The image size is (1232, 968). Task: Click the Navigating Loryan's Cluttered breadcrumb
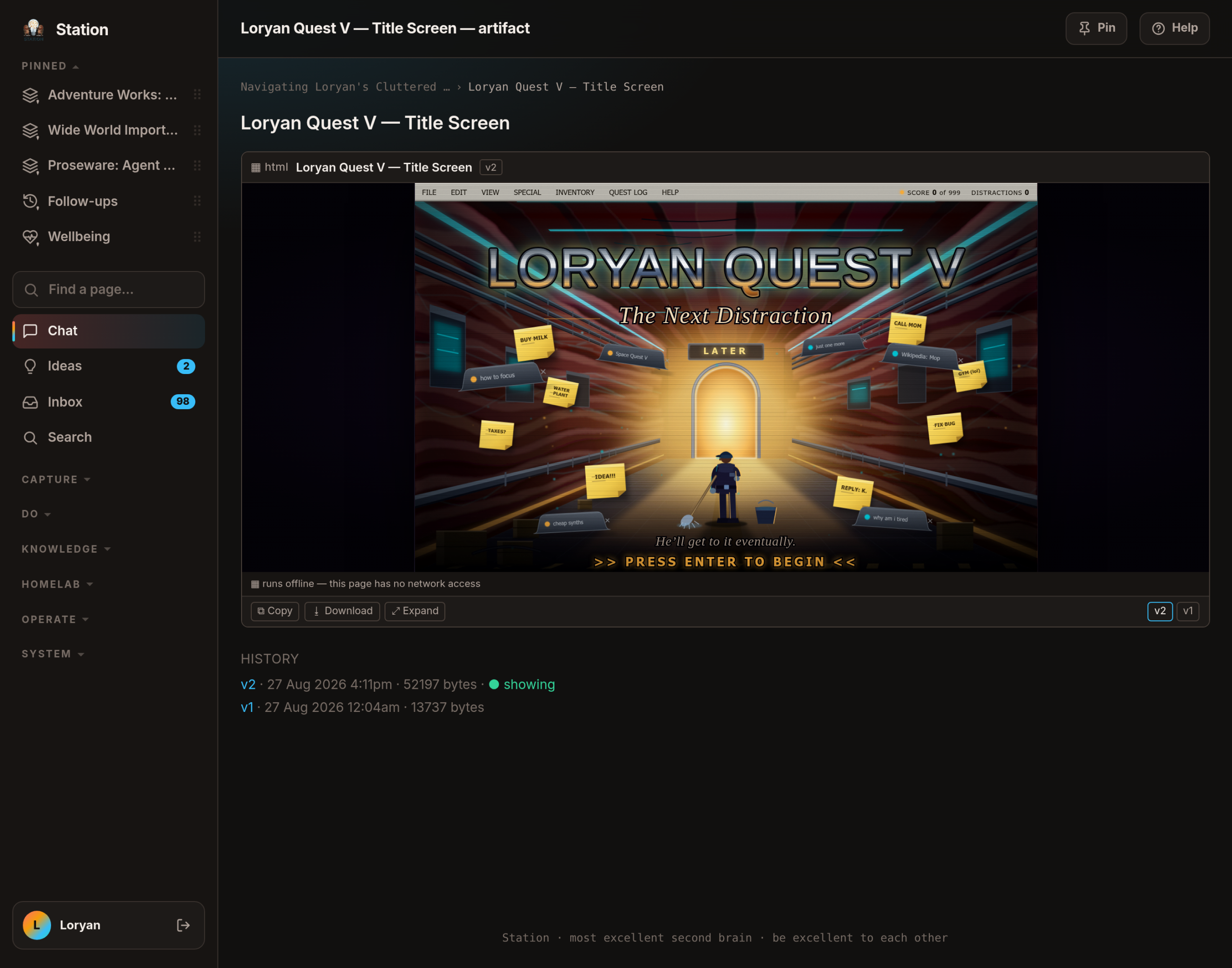[x=345, y=87]
